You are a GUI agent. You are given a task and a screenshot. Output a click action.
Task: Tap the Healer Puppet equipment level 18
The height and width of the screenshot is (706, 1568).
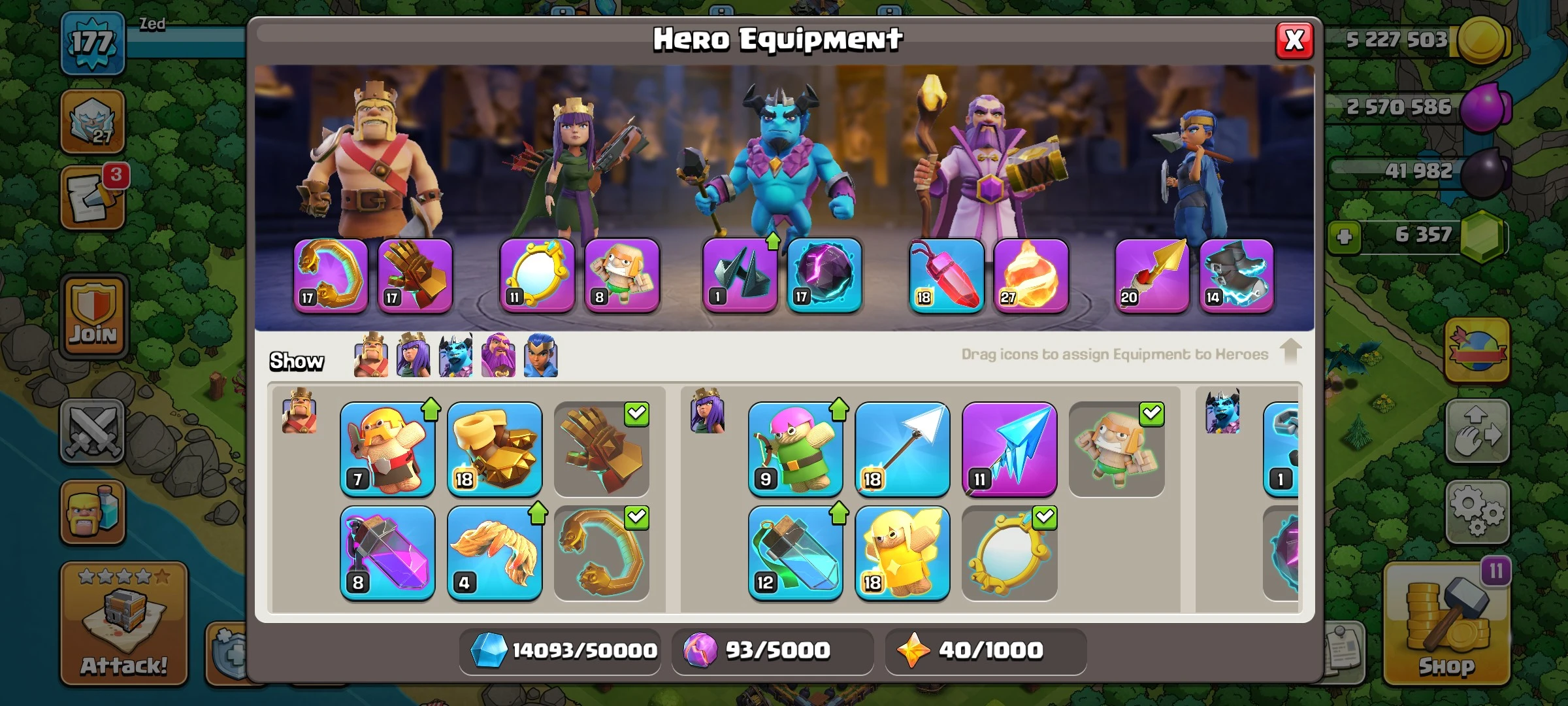pos(902,553)
